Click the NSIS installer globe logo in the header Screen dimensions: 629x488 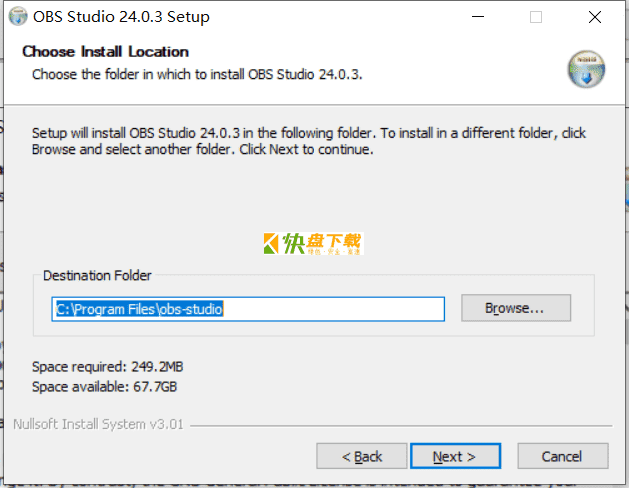coord(586,69)
